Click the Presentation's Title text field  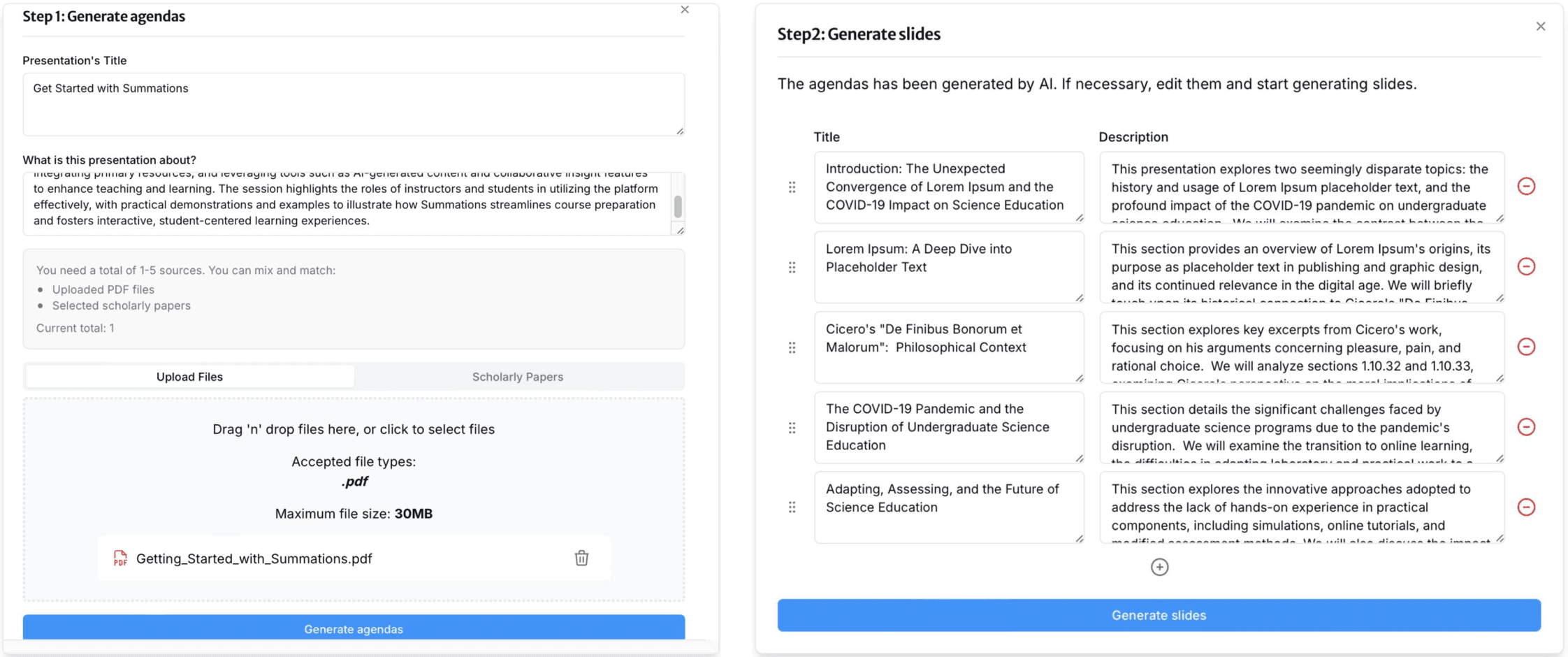(x=353, y=103)
